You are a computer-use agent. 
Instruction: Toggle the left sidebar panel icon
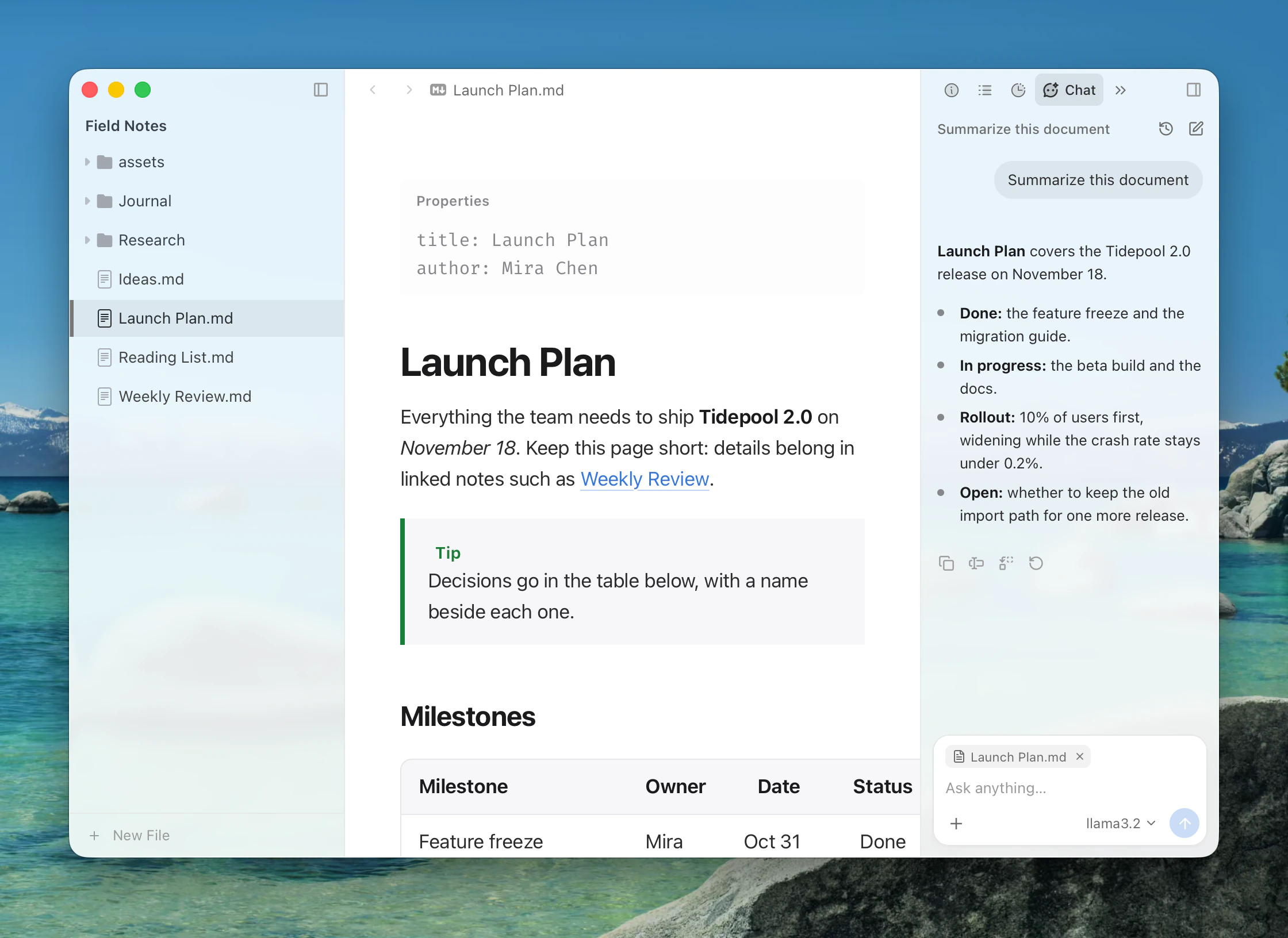[321, 90]
